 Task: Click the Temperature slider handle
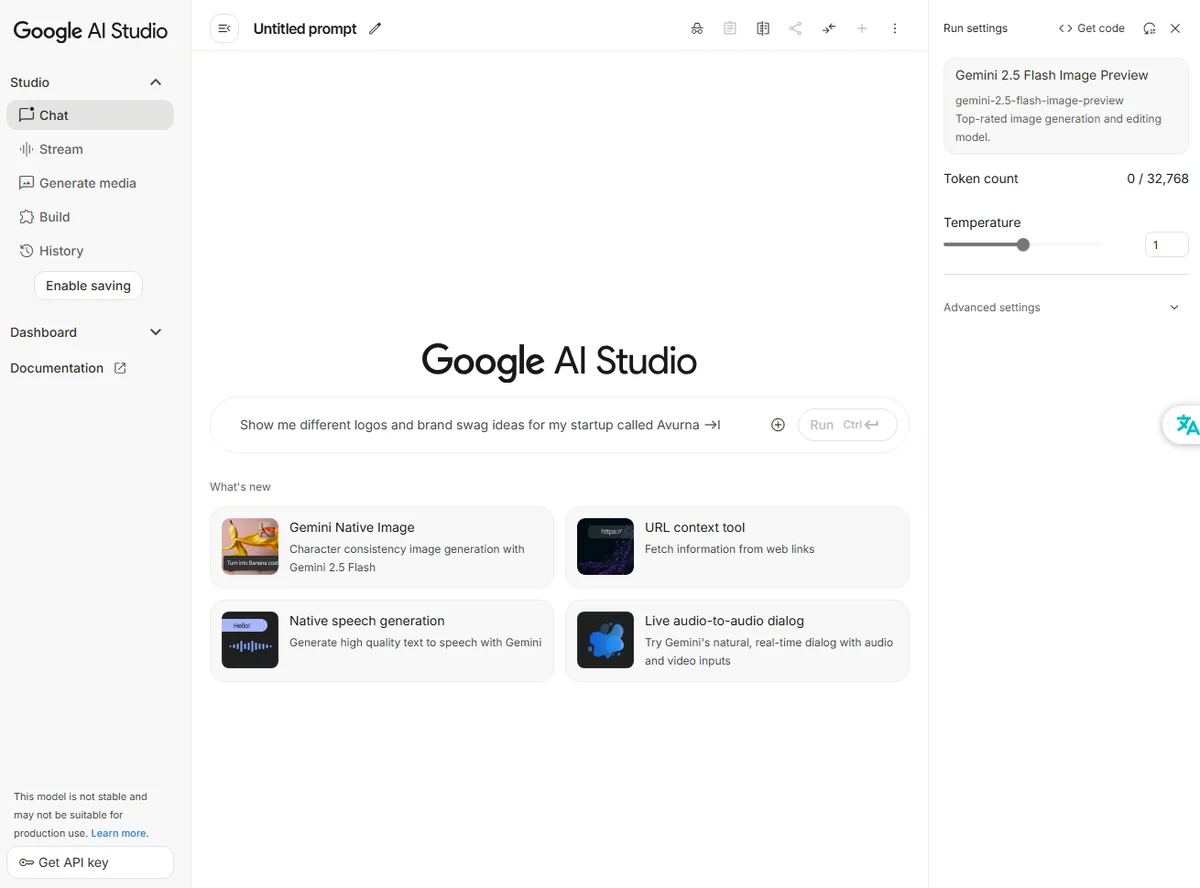1023,245
